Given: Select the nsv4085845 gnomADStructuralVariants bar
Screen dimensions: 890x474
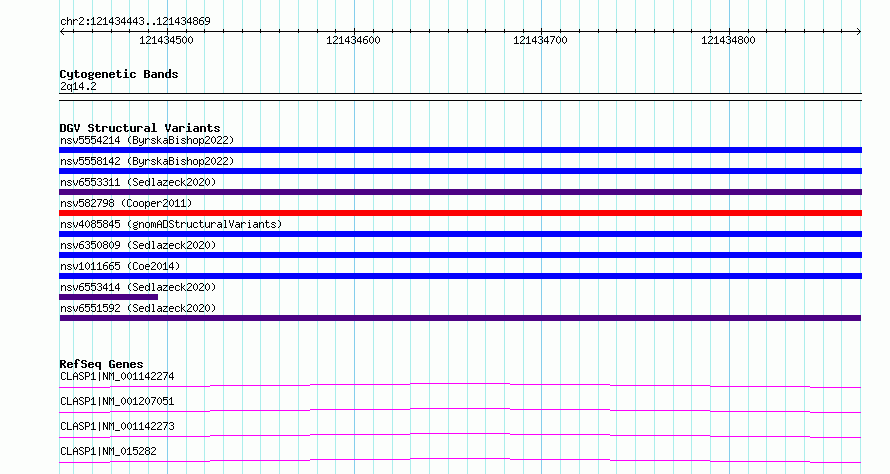Looking at the screenshot, I should click(460, 234).
